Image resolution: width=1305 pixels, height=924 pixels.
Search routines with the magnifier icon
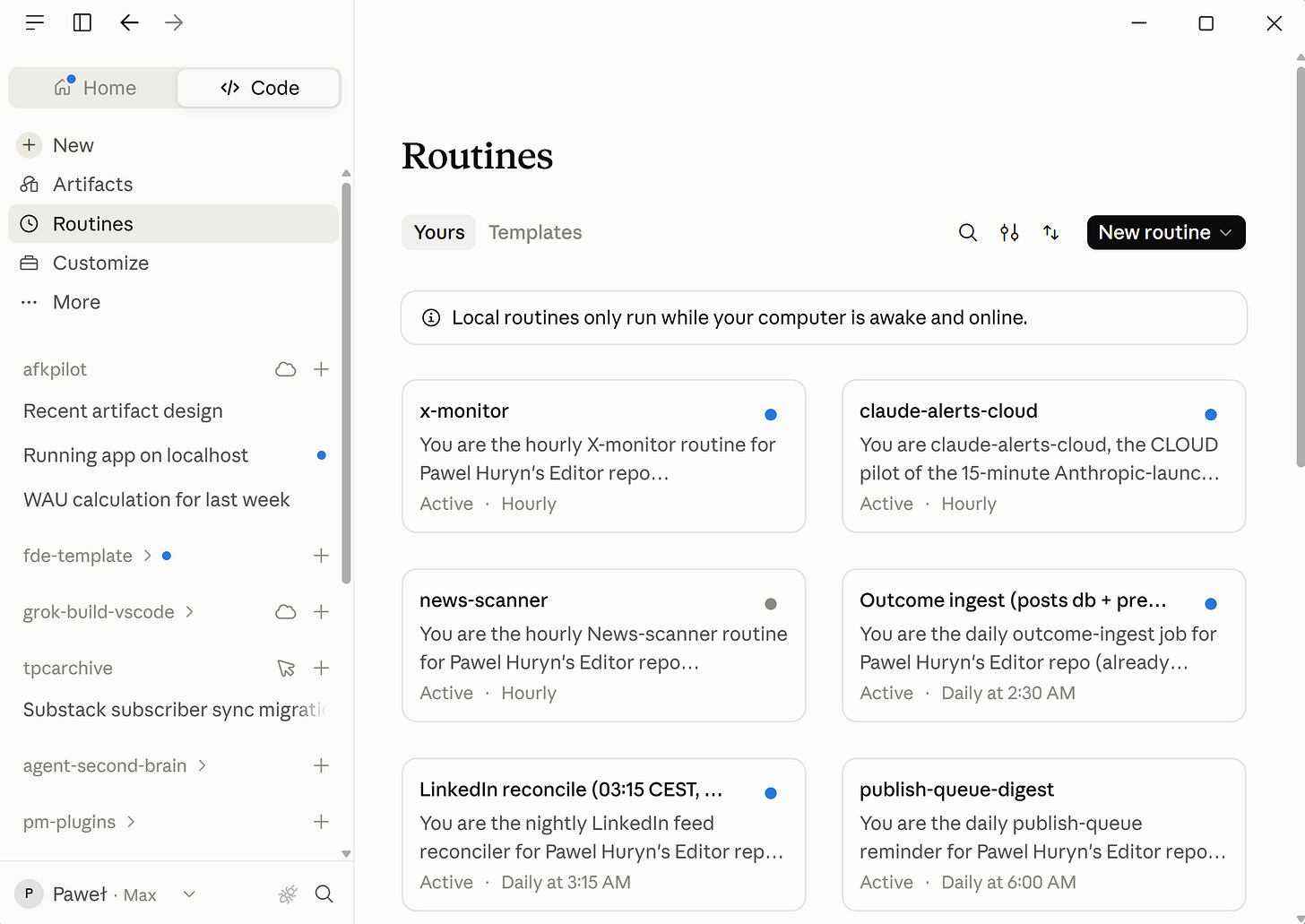click(x=968, y=233)
